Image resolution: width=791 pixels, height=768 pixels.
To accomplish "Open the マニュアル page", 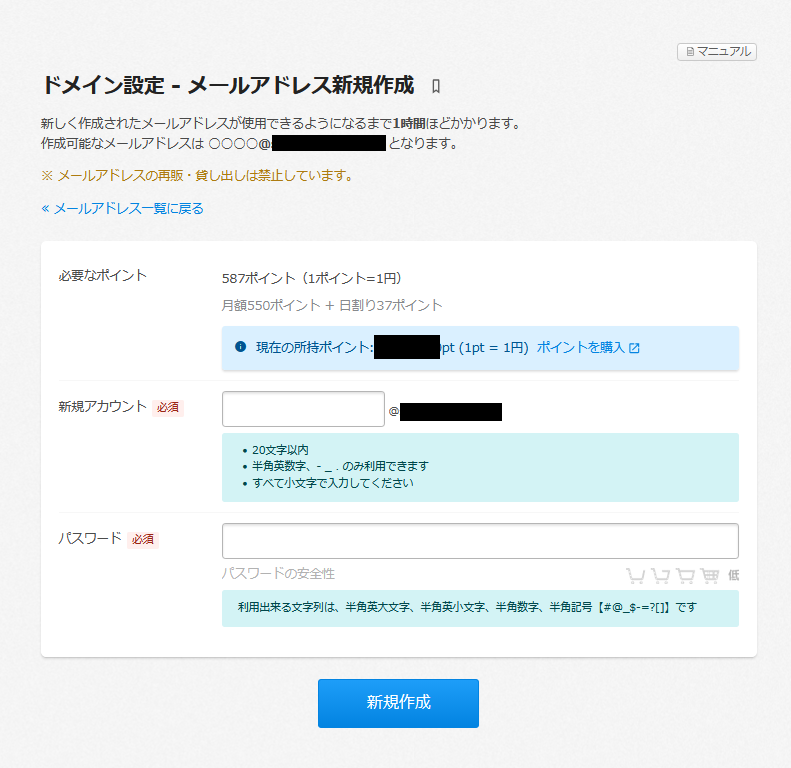I will click(717, 52).
